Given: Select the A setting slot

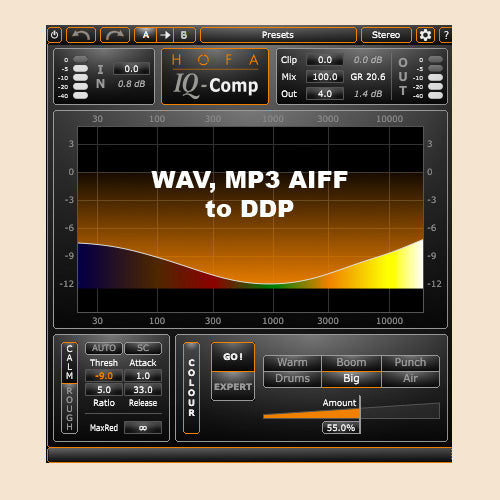Looking at the screenshot, I should pos(145,35).
